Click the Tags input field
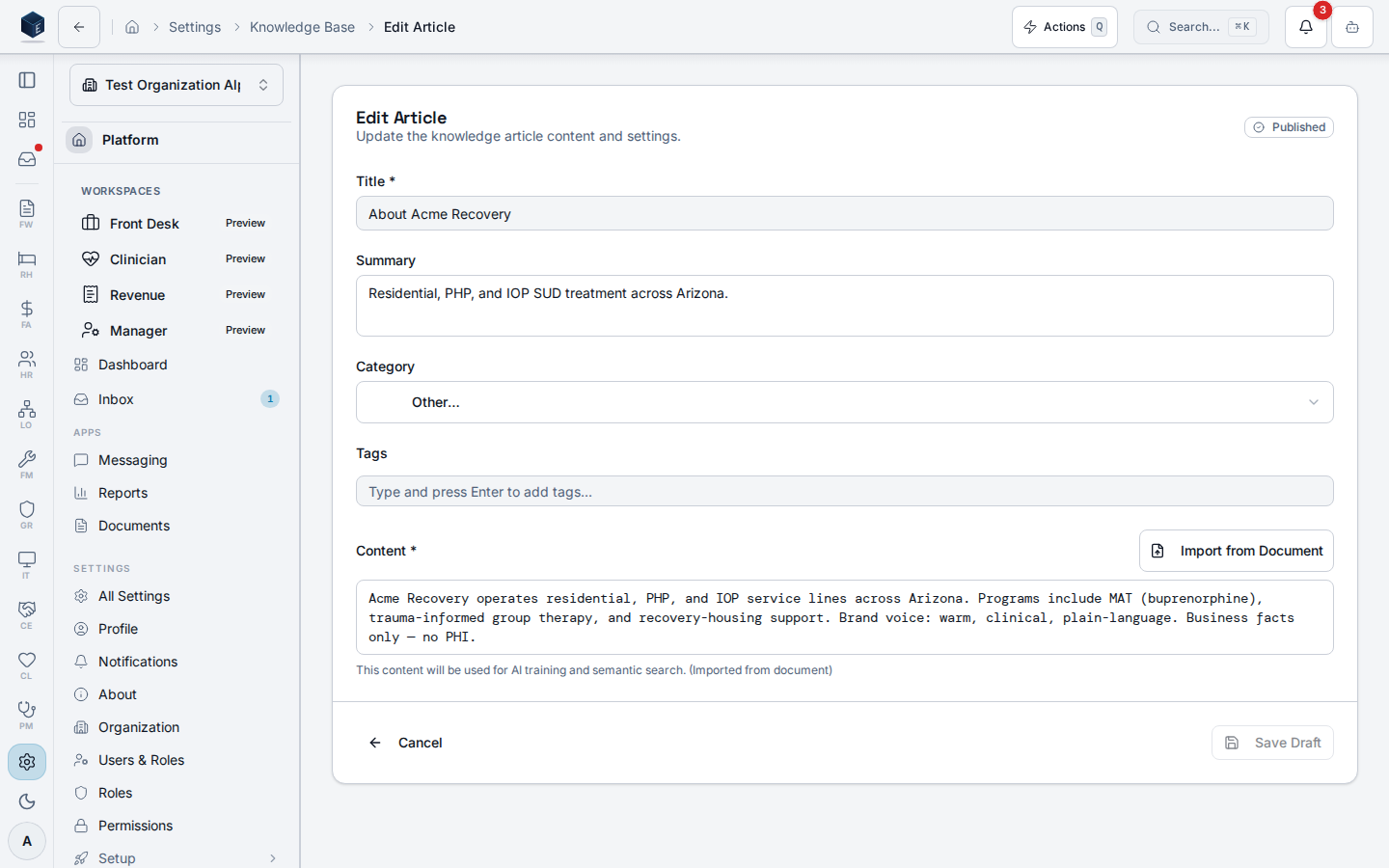1389x868 pixels. [844, 491]
